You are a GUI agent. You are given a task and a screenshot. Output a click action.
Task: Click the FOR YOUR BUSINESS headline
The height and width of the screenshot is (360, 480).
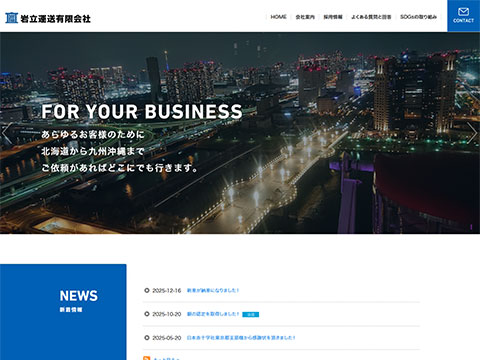142,112
